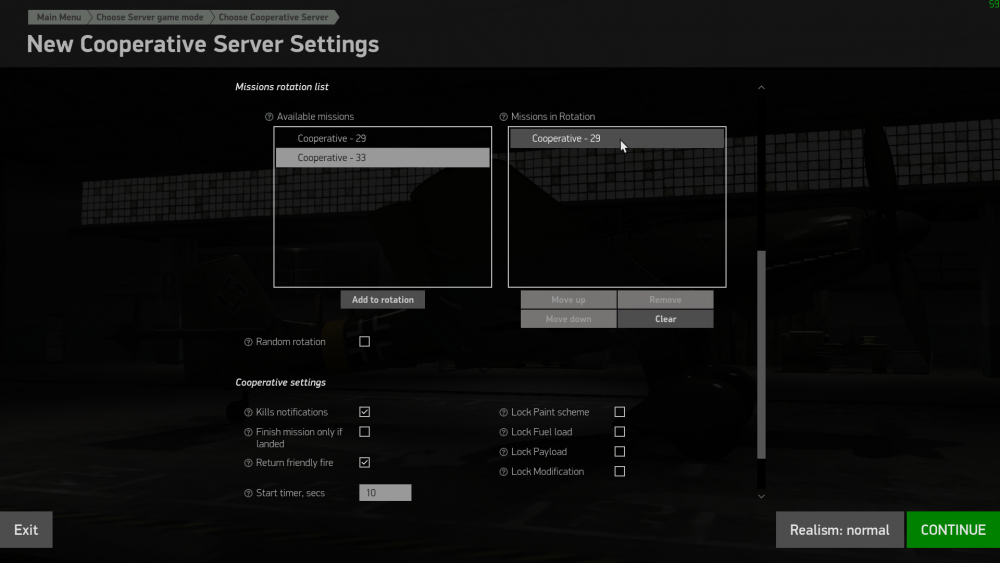This screenshot has width=1000, height=563.
Task: Toggle the Lock Payload checkbox
Action: (619, 451)
